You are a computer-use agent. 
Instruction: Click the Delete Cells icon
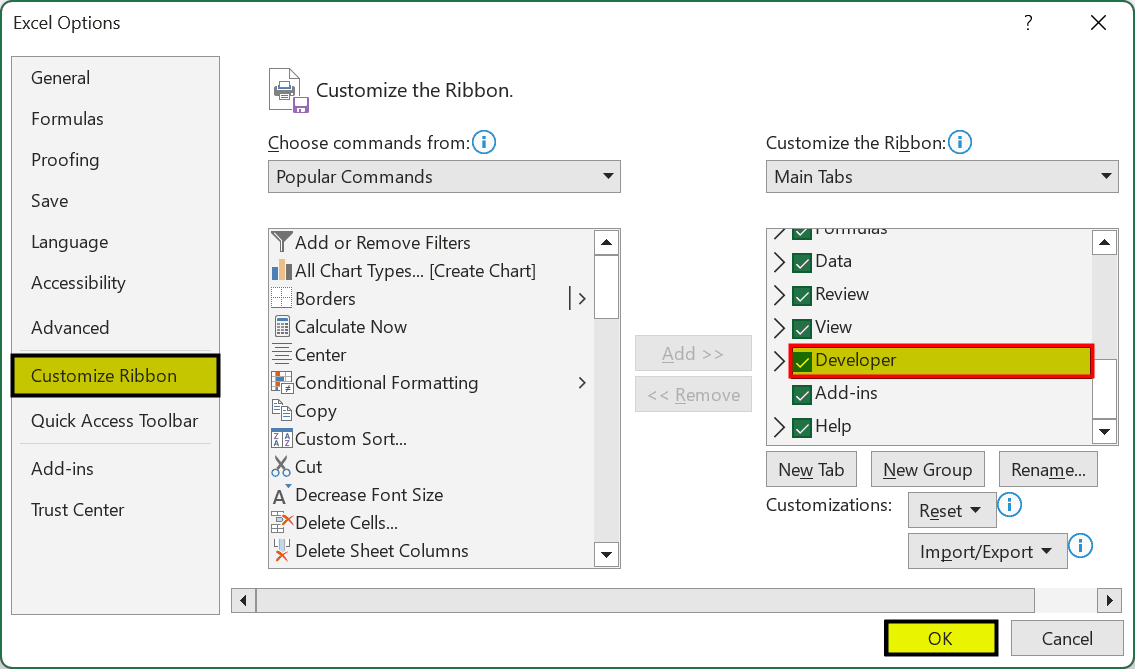click(281, 523)
